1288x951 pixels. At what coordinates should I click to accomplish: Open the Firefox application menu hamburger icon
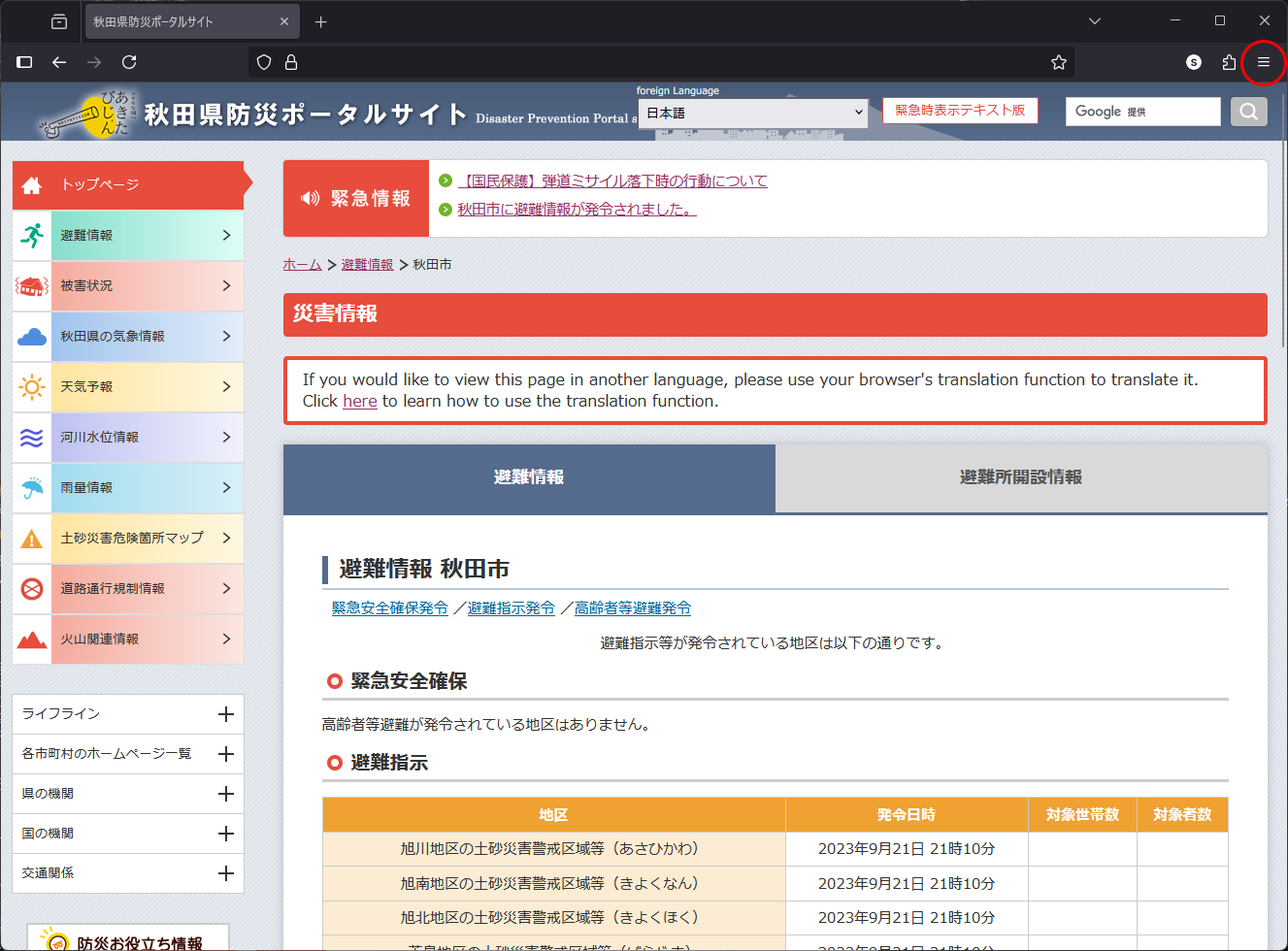[x=1263, y=62]
